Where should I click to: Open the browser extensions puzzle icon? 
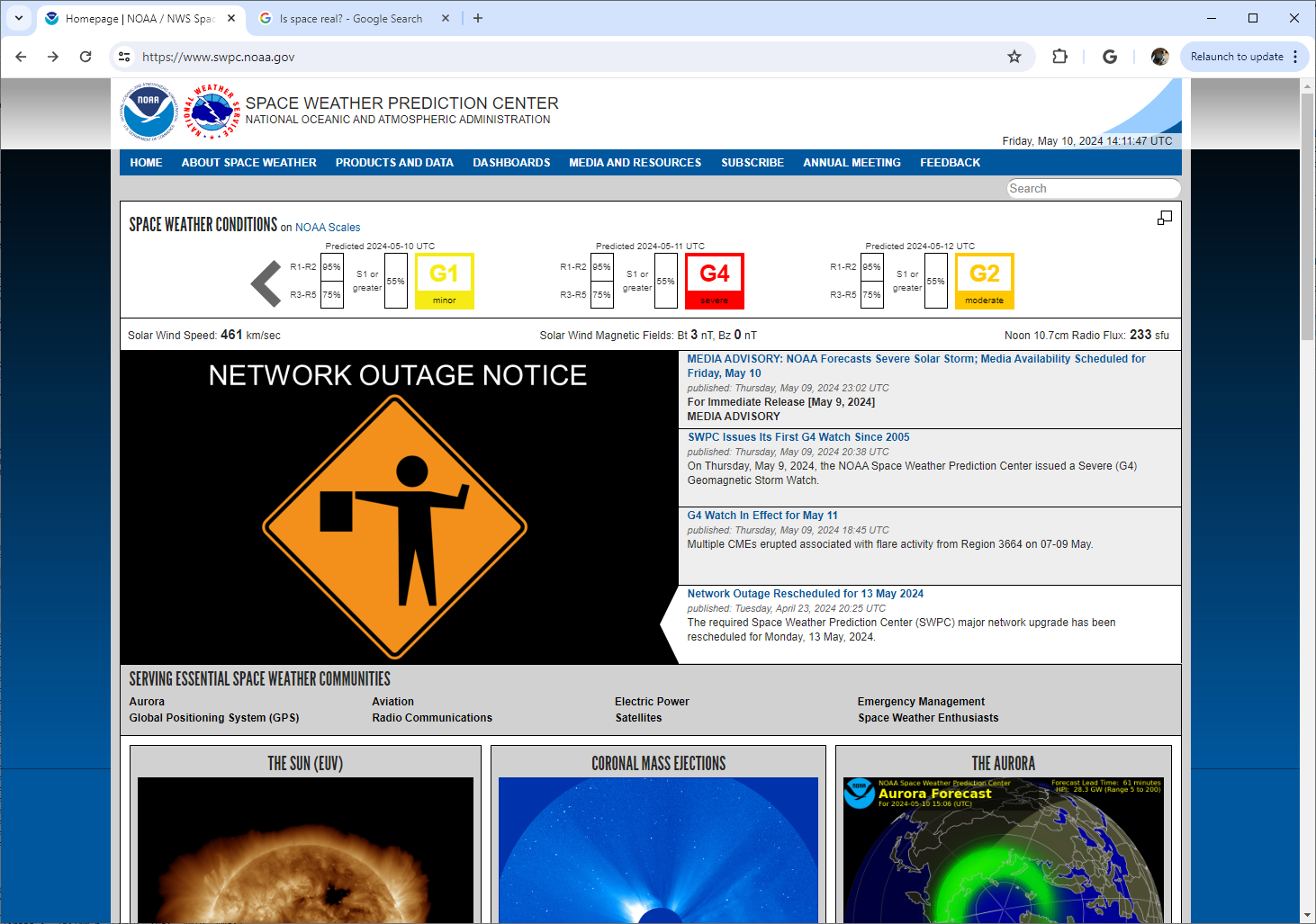pos(1060,57)
